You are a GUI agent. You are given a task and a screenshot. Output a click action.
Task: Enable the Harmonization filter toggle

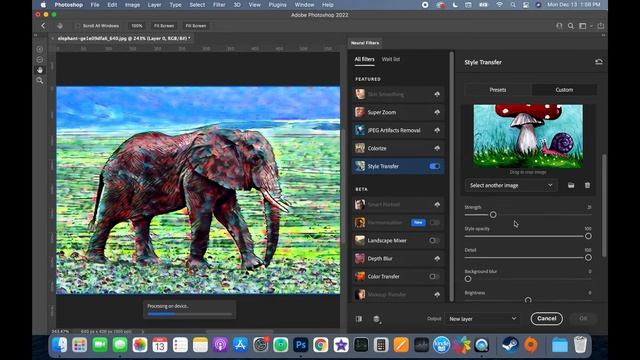434,222
